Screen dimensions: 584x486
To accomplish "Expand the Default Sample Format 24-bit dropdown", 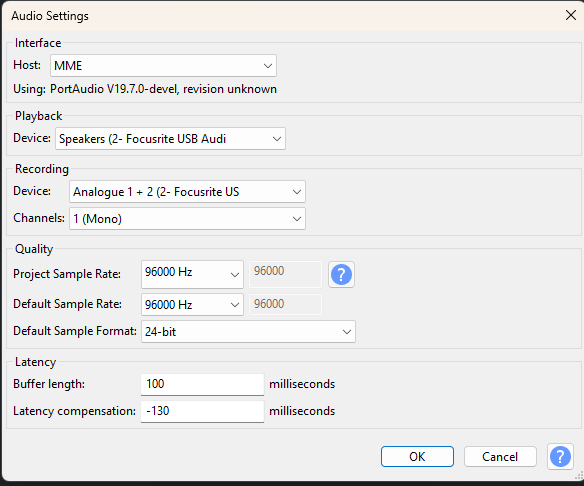I will pos(248,331).
